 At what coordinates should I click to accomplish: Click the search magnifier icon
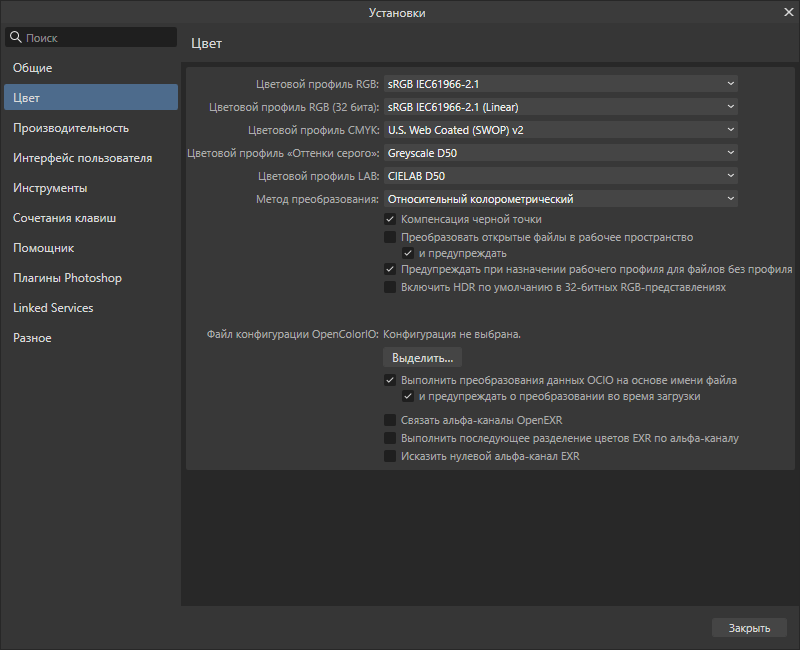(15, 38)
